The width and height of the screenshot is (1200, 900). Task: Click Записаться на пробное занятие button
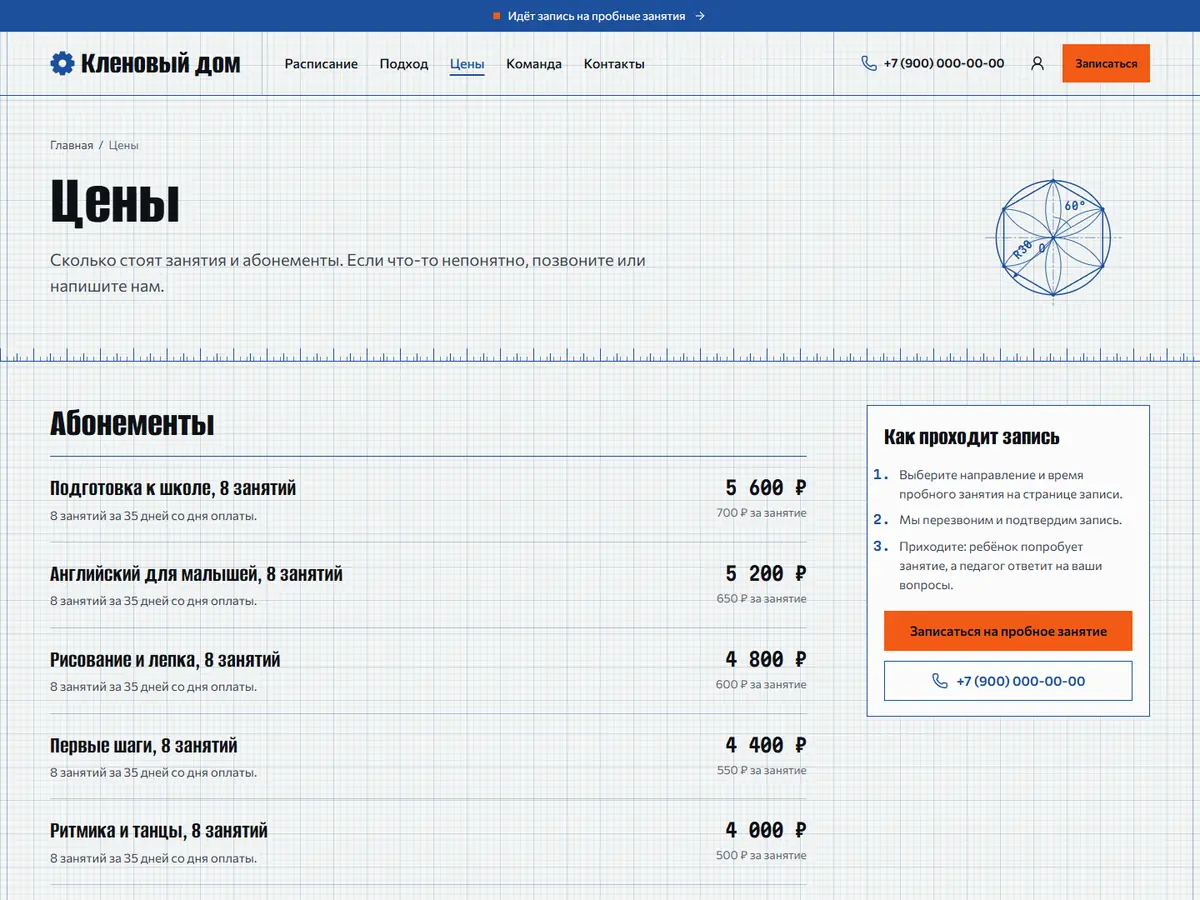1008,631
